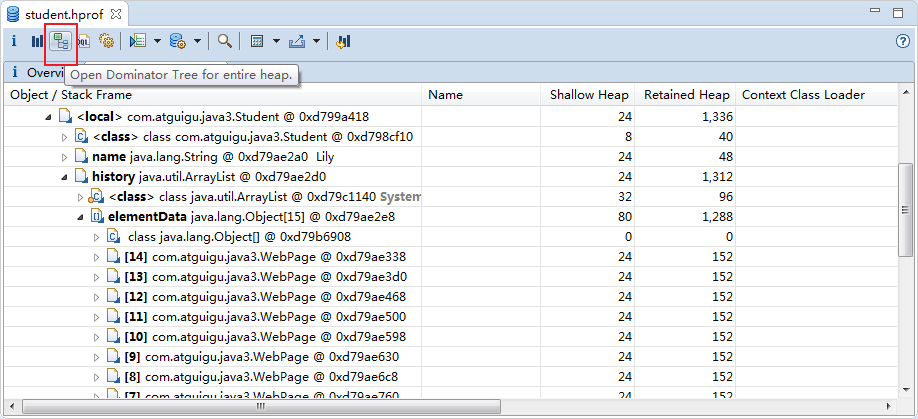Maximize the editor view pane
The height and width of the screenshot is (419, 918).
[898, 13]
